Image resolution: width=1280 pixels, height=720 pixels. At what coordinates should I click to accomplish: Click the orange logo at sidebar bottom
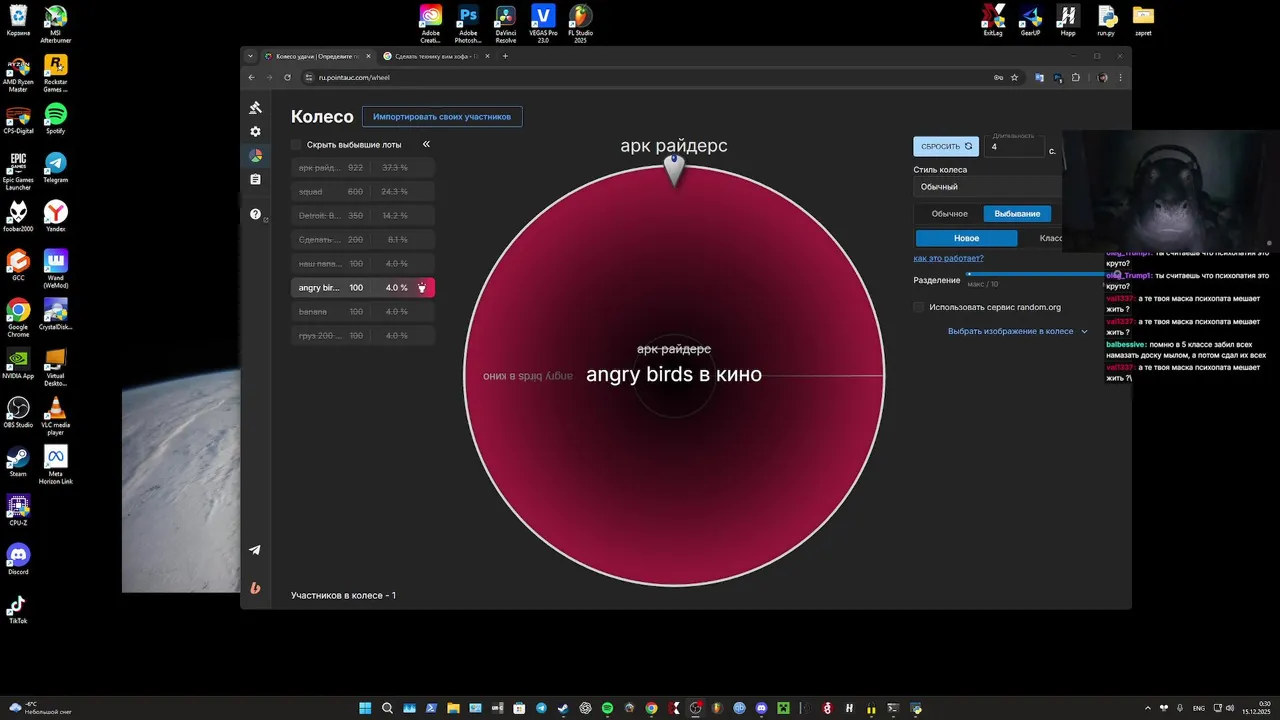pyautogui.click(x=255, y=588)
